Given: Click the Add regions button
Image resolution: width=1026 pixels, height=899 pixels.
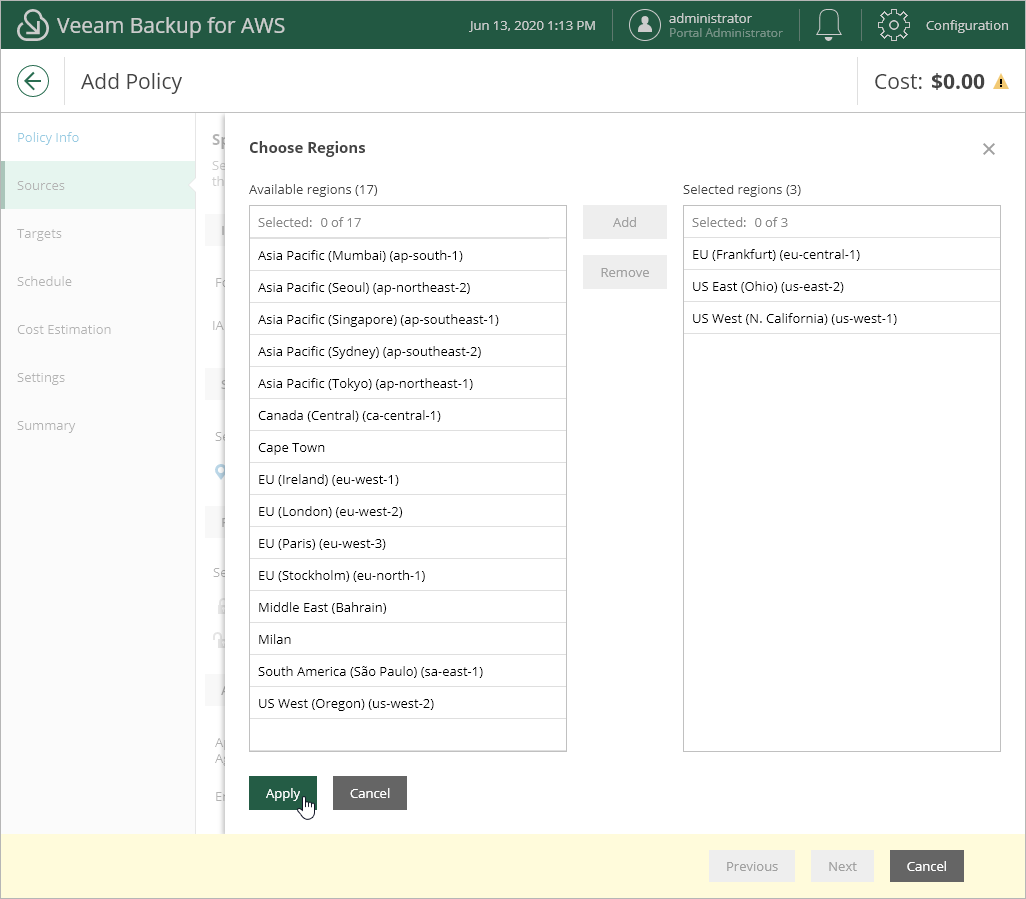Looking at the screenshot, I should point(624,222).
